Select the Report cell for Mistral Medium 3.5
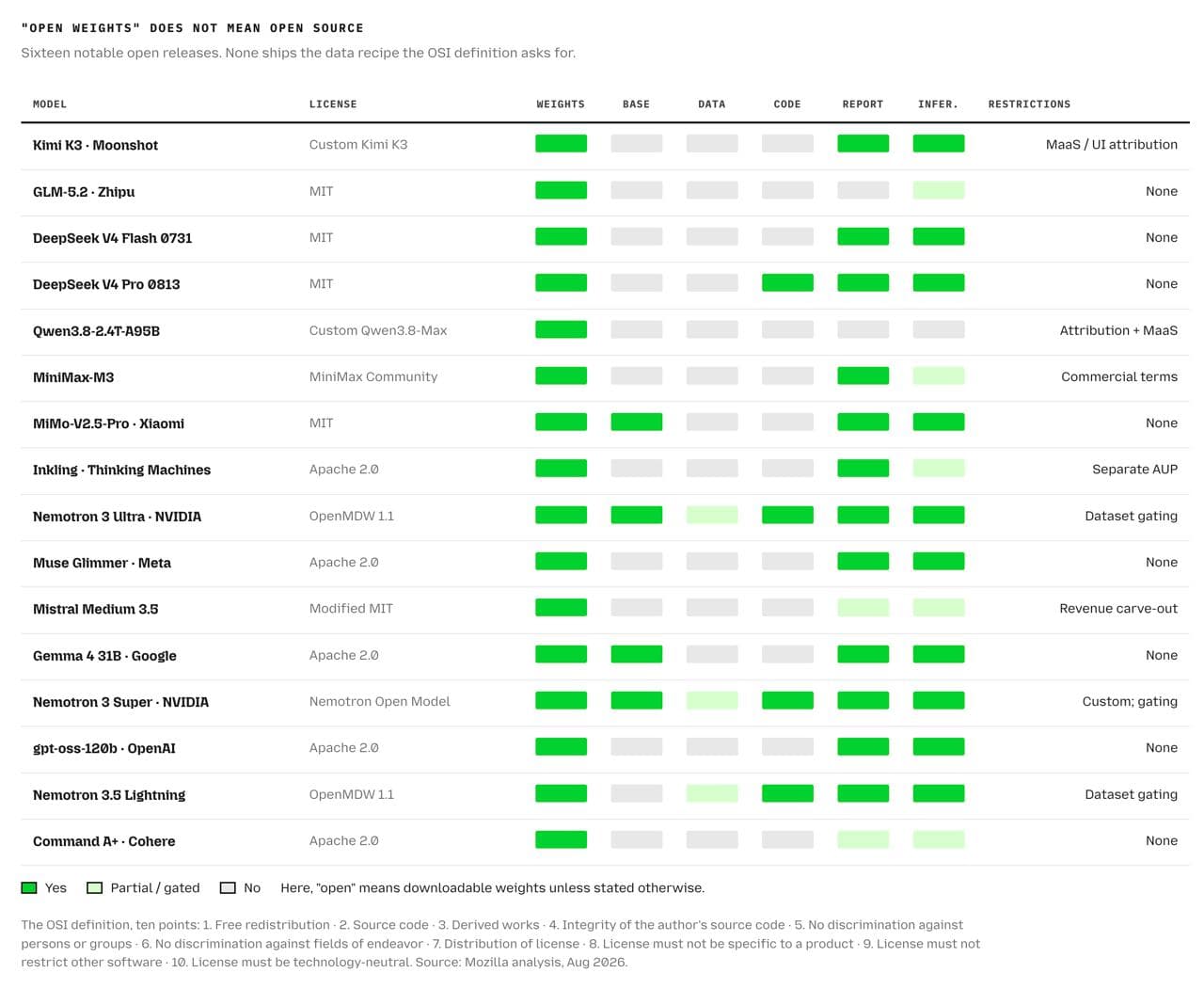 (863, 608)
